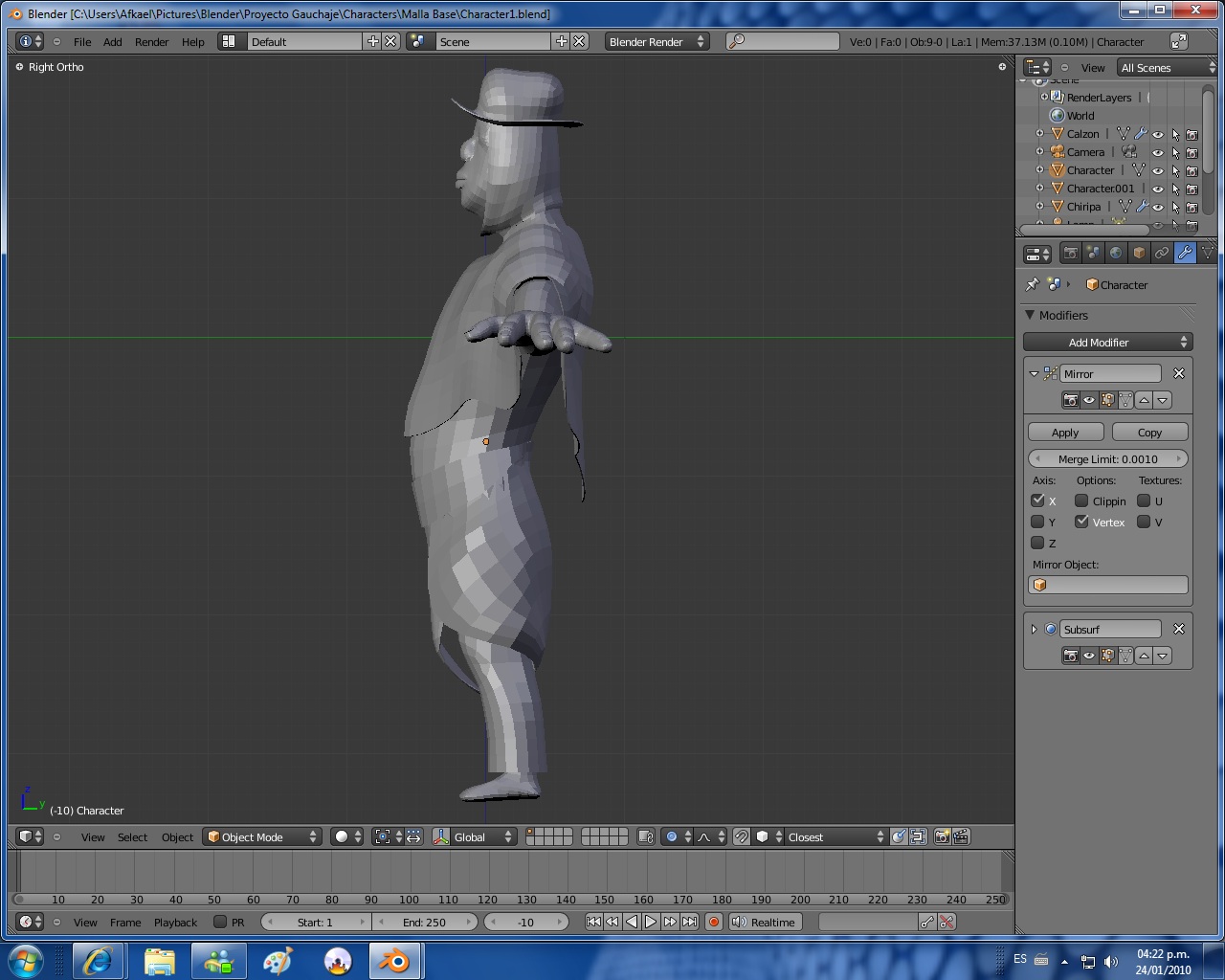This screenshot has height=980, width=1225.
Task: Open the Object Constraints tab (chain icon)
Action: 1162,254
